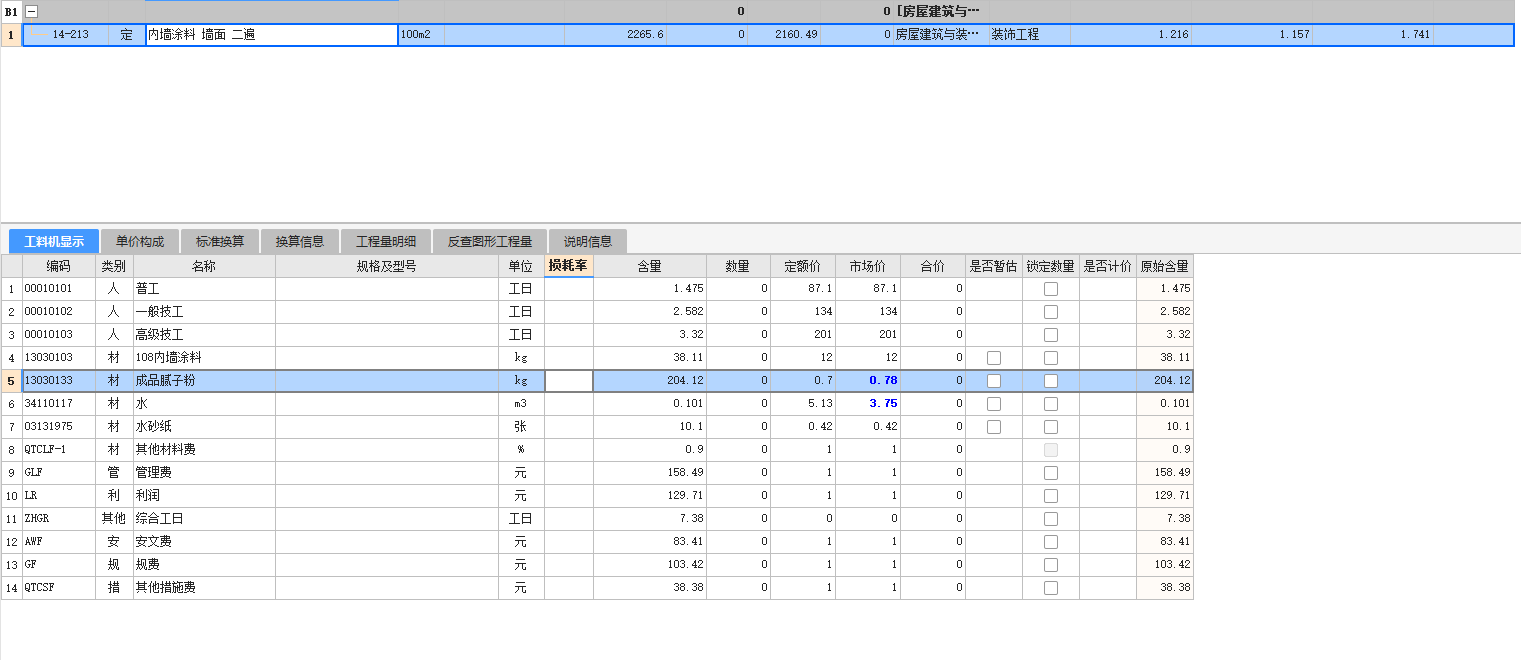The height and width of the screenshot is (660, 1521).
Task: Go to the 工程量明细 tab
Action: click(x=386, y=241)
